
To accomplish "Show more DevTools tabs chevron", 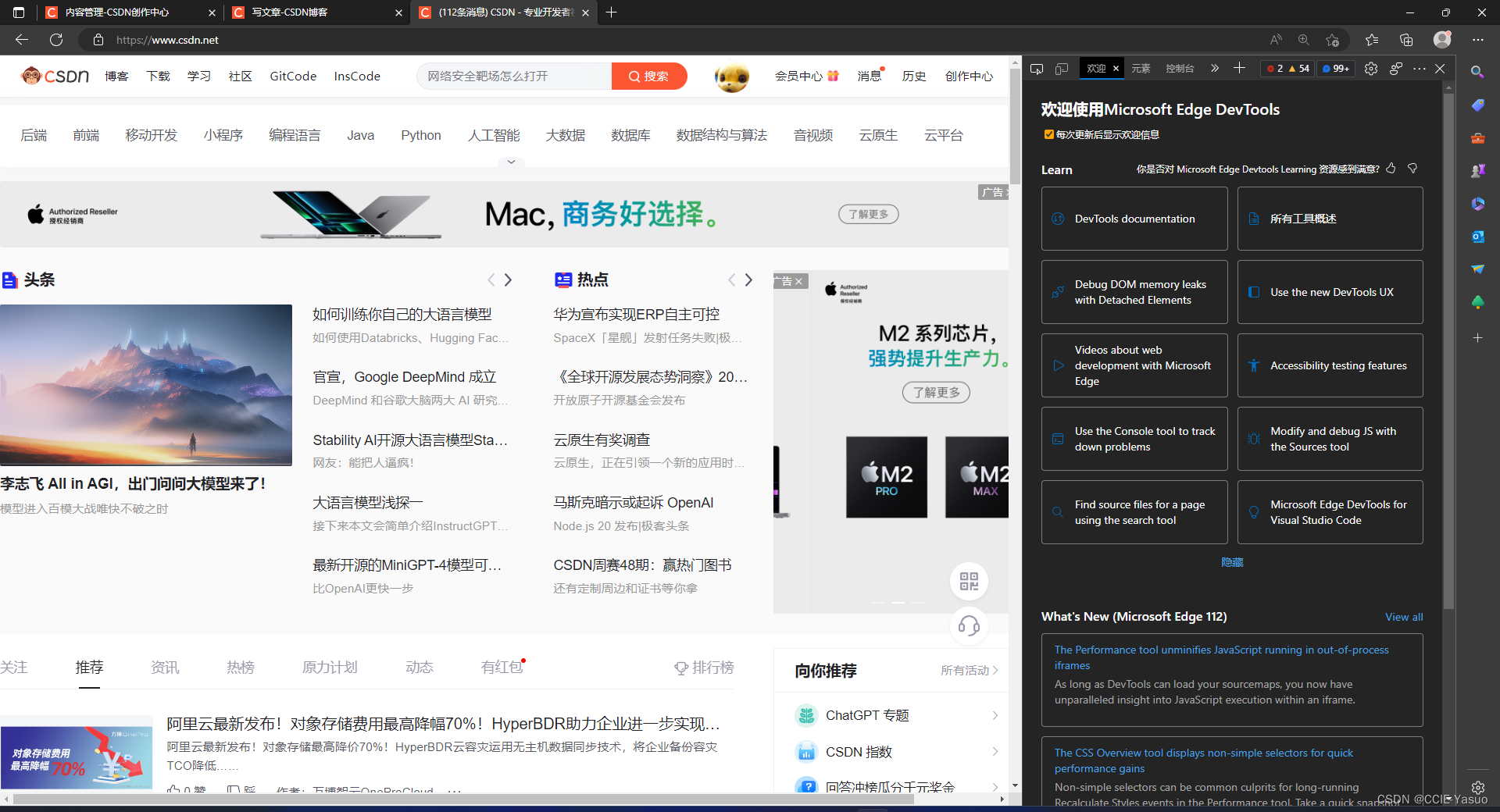I will [x=1215, y=69].
